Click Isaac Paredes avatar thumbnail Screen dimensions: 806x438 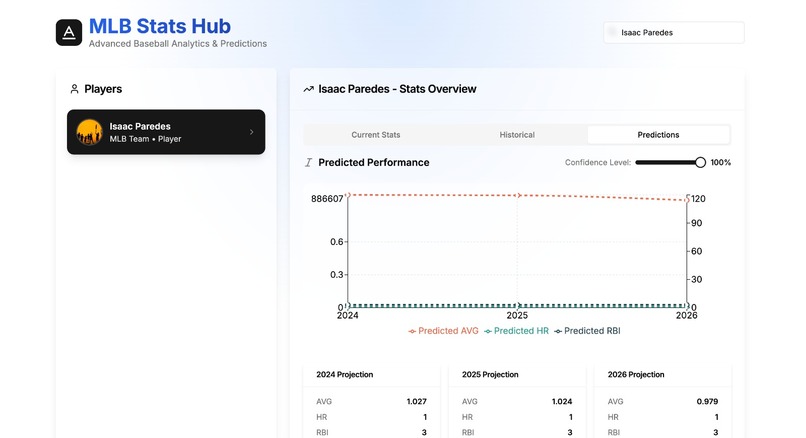click(89, 132)
